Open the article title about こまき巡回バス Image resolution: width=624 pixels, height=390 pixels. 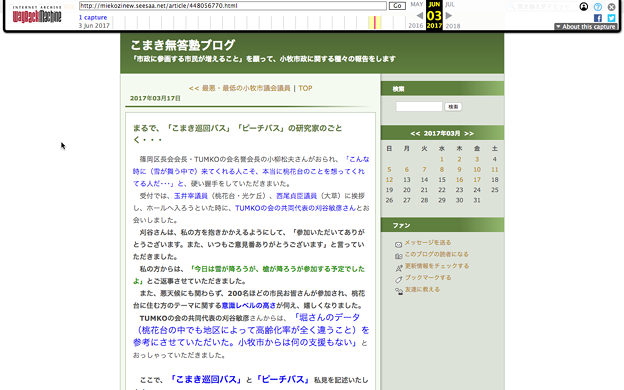(x=238, y=134)
